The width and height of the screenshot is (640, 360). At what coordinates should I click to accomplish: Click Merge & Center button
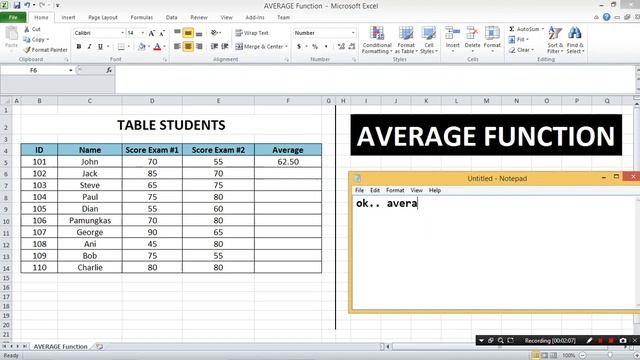coord(259,47)
